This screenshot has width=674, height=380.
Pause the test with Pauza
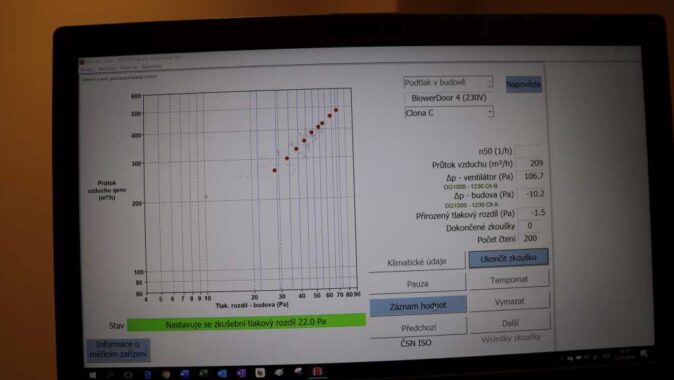click(x=417, y=284)
